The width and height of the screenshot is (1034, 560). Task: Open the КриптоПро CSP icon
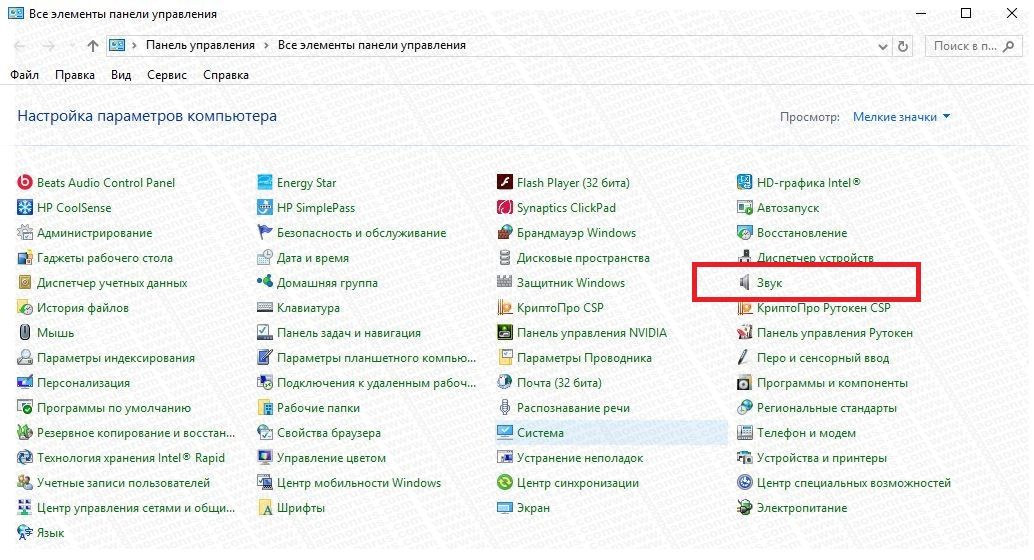[504, 308]
